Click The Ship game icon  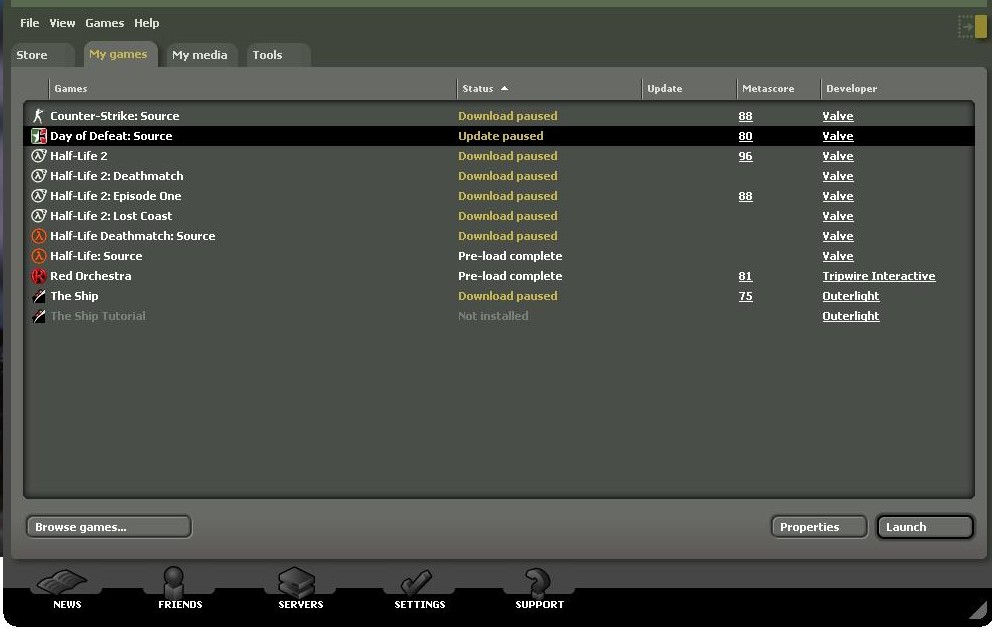39,296
